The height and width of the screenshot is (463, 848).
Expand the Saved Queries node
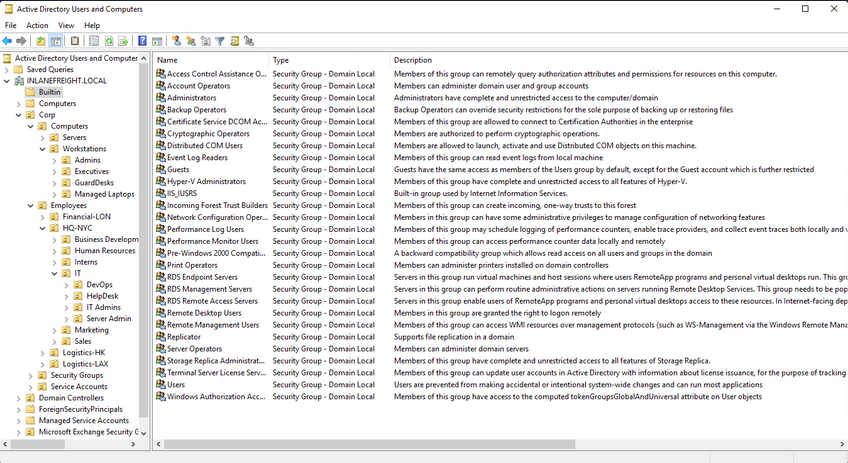click(7, 70)
